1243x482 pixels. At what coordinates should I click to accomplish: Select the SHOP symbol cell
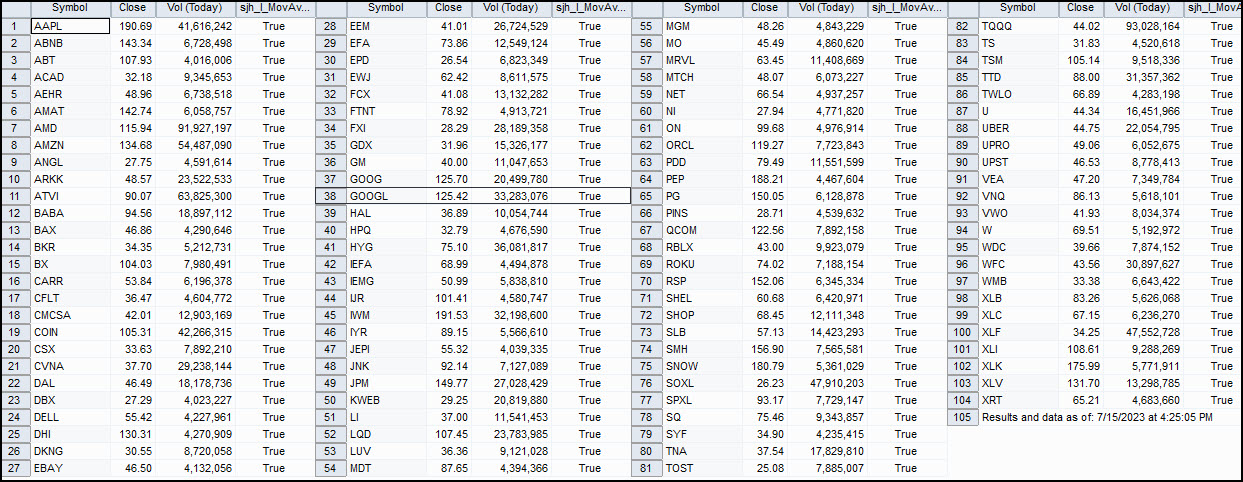click(702, 315)
